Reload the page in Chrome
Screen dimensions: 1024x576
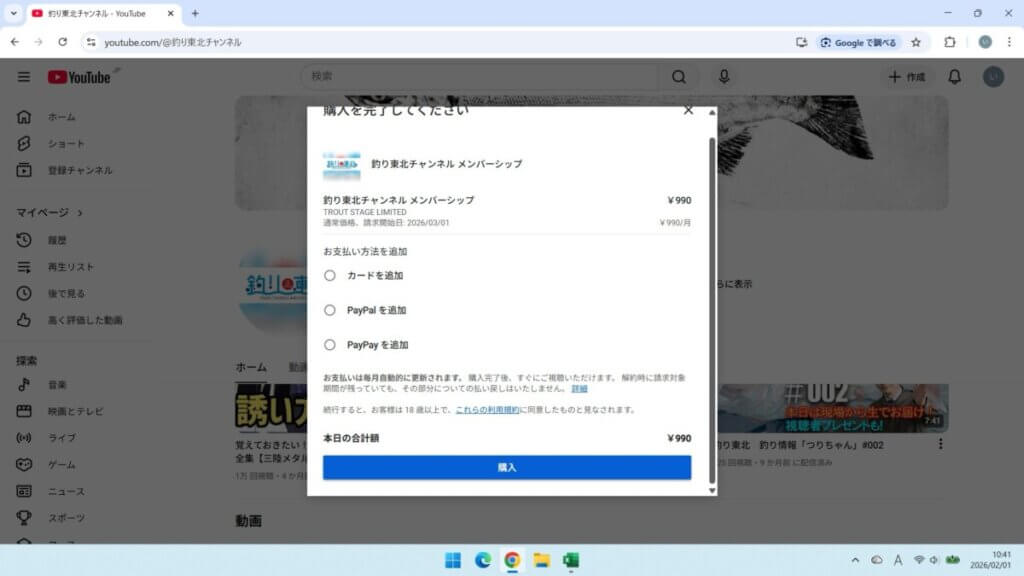coord(63,42)
